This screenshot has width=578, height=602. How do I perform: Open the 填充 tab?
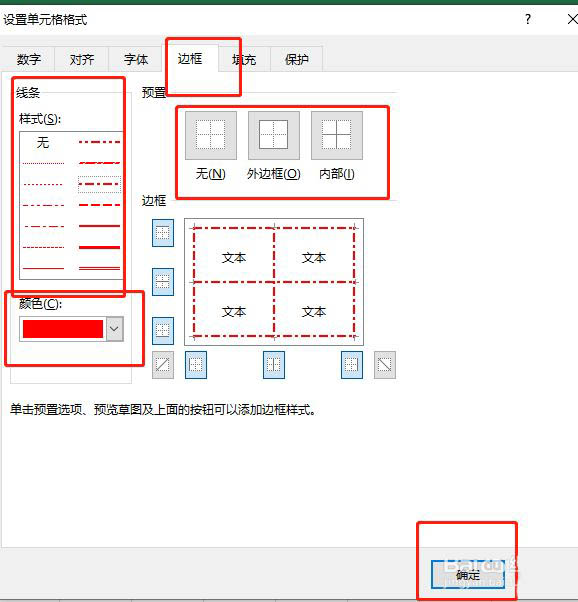[x=244, y=60]
